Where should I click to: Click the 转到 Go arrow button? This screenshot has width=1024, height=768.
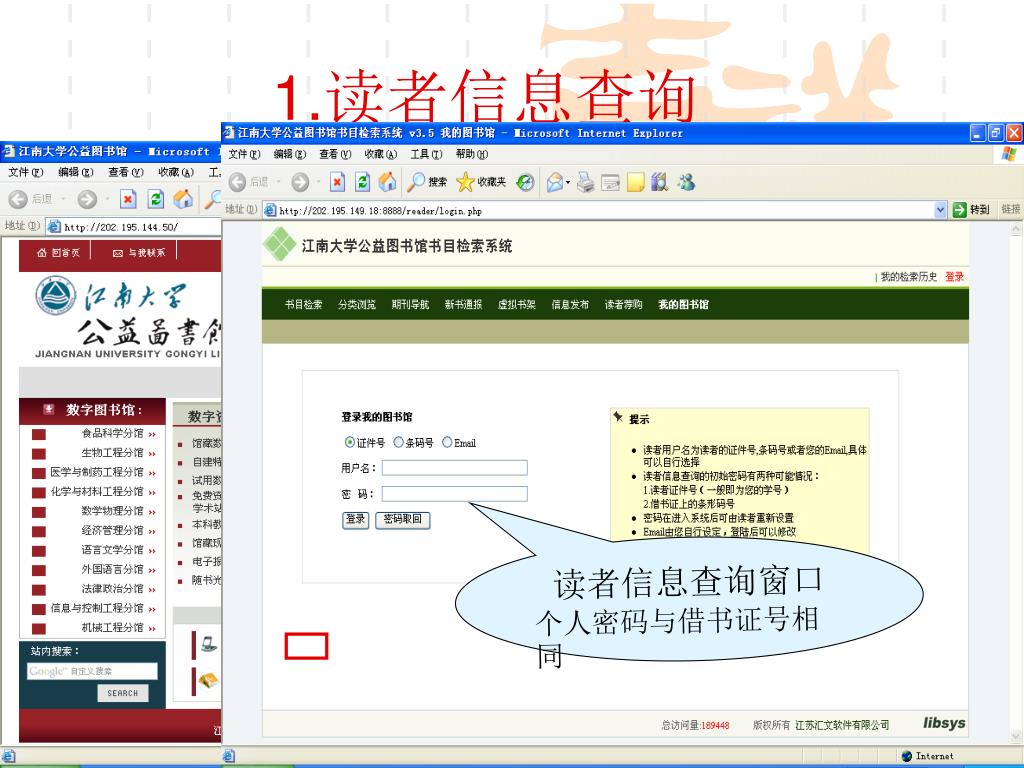pyautogui.click(x=959, y=210)
